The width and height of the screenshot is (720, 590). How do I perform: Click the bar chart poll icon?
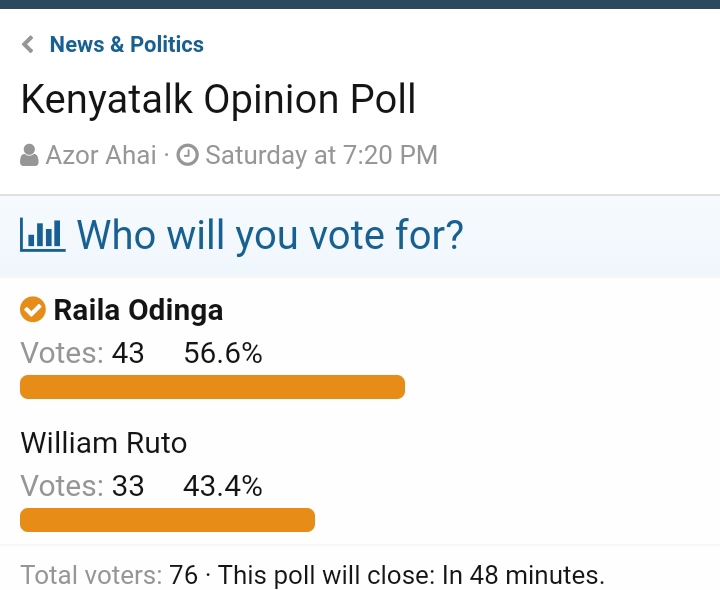43,235
